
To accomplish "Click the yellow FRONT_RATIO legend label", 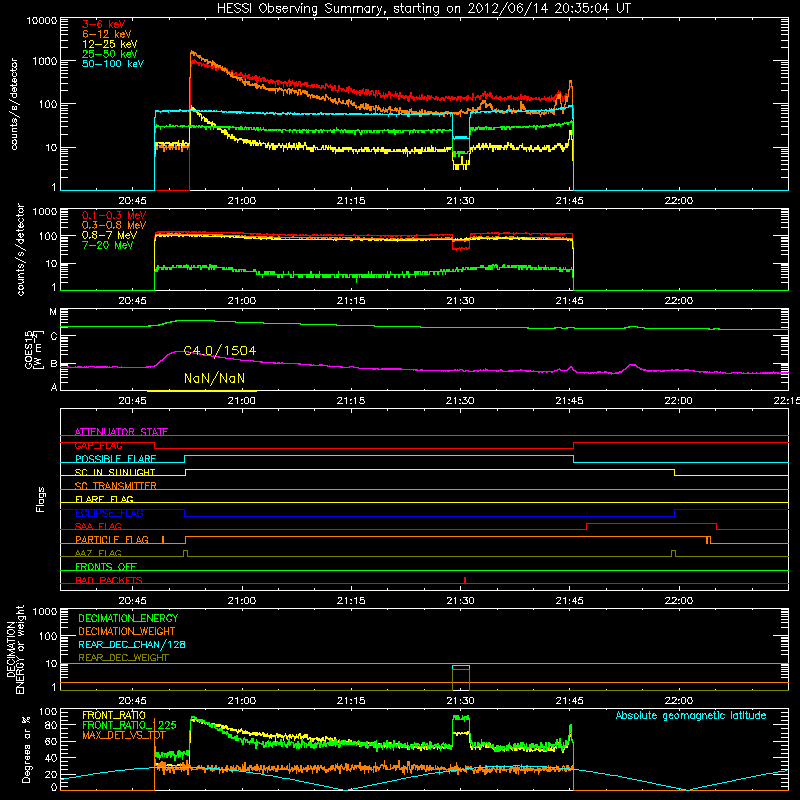I will (114, 715).
